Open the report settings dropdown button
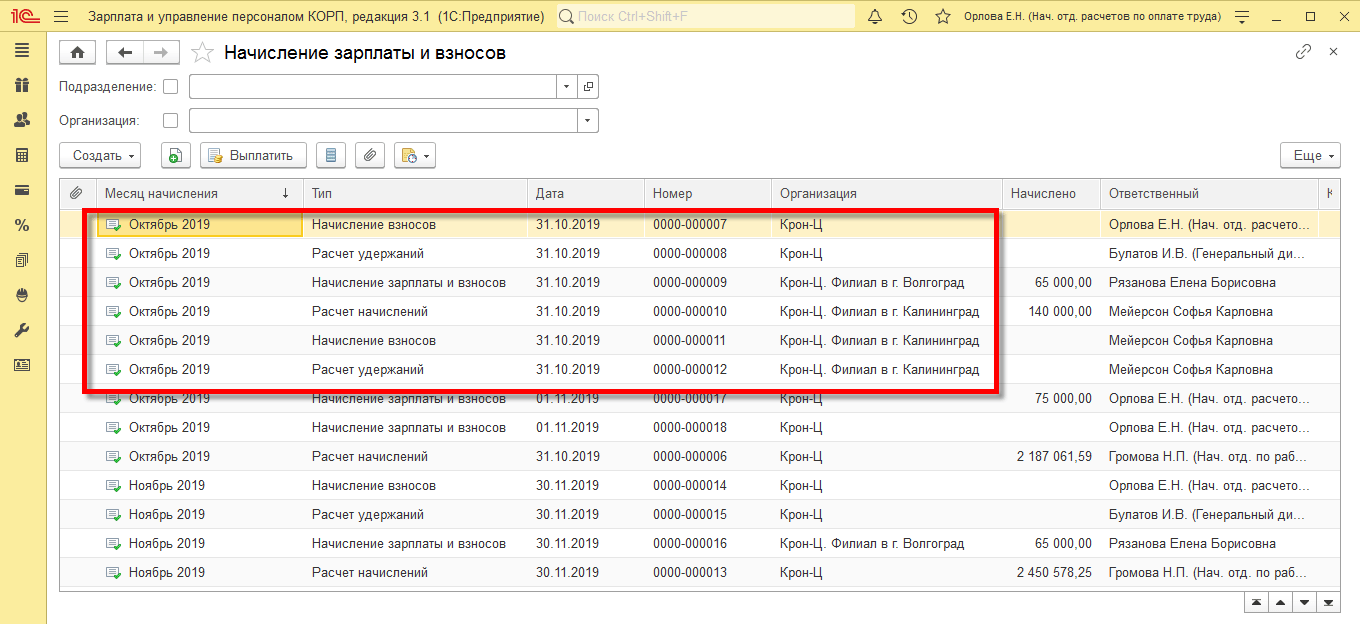Image resolution: width=1360 pixels, height=624 pixels. tap(415, 155)
